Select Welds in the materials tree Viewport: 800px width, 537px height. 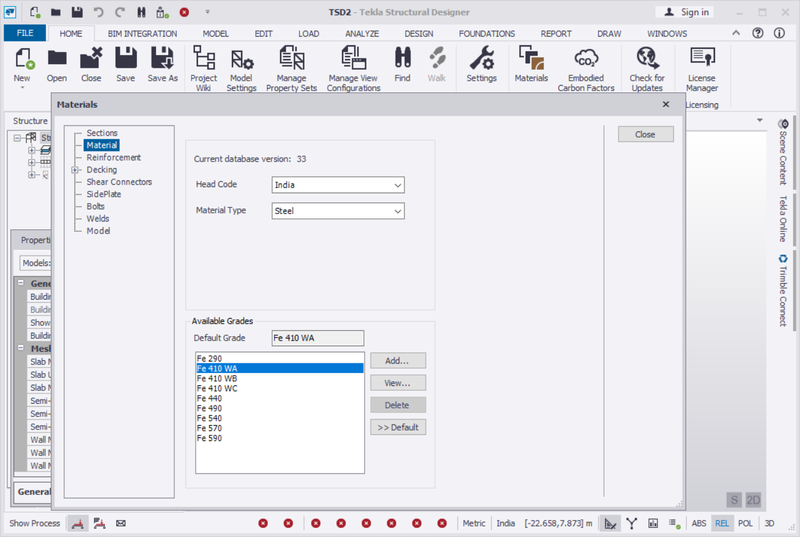(x=97, y=219)
